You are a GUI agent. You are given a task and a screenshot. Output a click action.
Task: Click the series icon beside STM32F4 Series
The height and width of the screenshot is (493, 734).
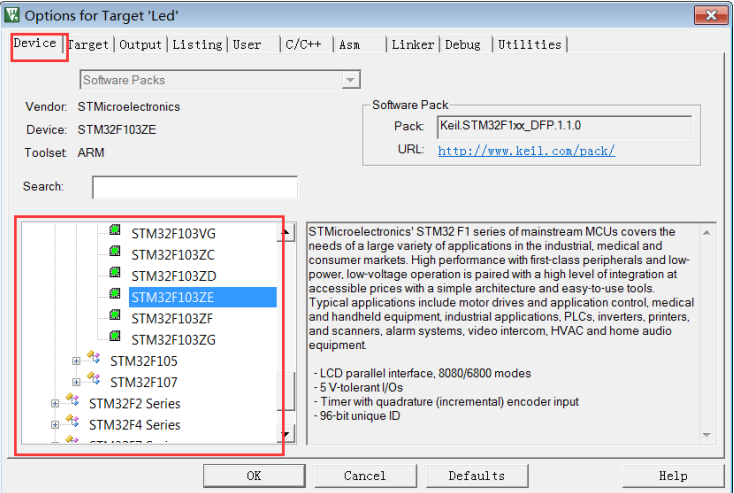(x=73, y=421)
